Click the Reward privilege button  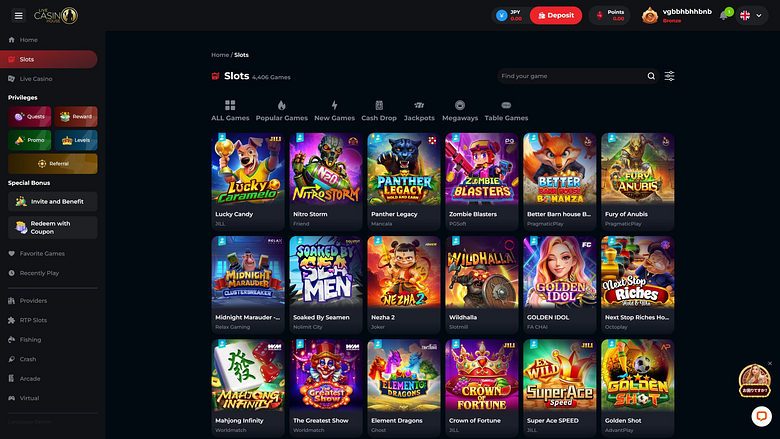coord(76,116)
